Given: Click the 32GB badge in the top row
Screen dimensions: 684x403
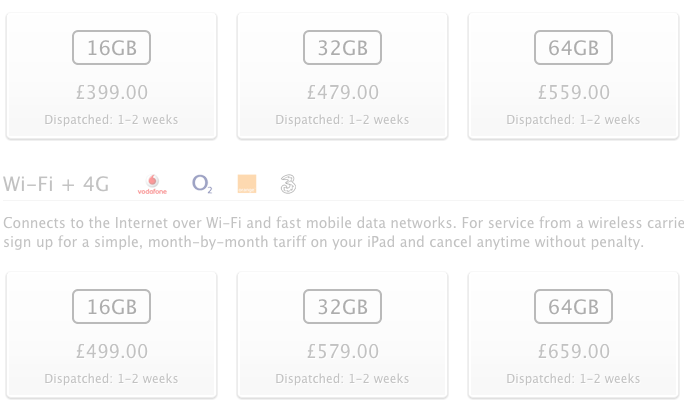Looking at the screenshot, I should [x=342, y=48].
